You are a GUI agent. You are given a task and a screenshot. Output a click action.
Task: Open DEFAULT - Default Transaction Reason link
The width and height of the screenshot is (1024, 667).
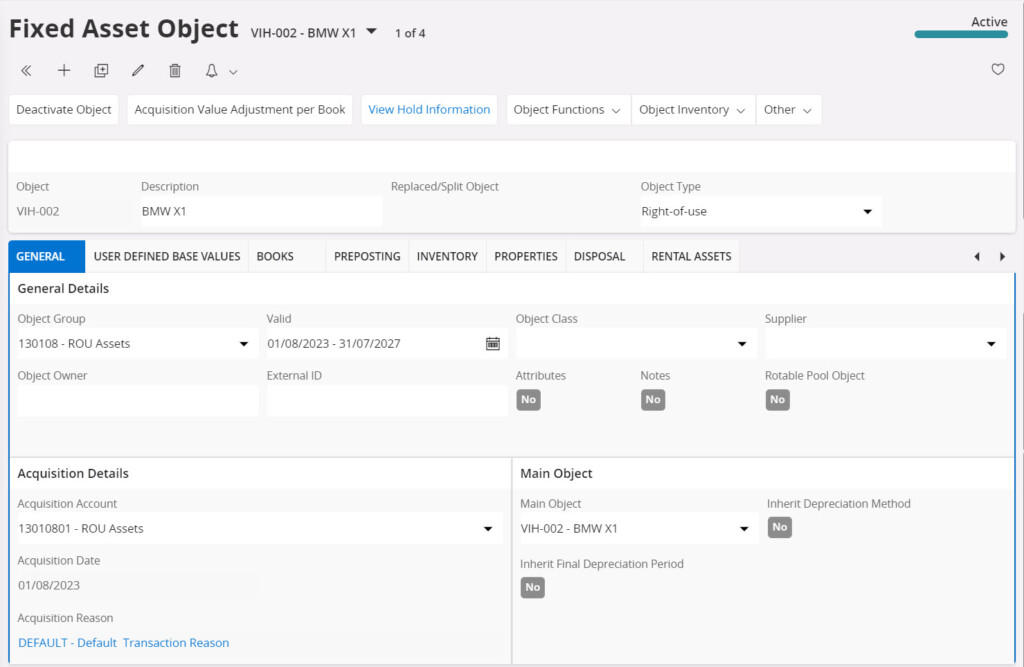tap(124, 643)
